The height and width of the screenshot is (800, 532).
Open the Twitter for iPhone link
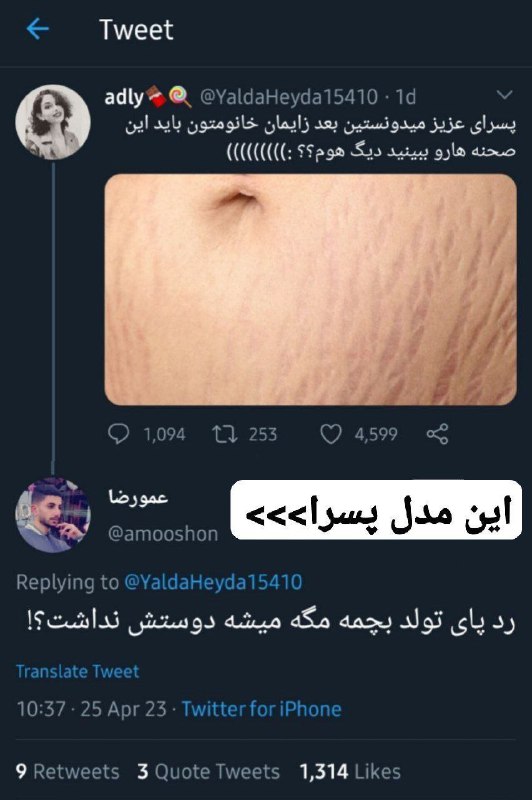click(x=261, y=709)
